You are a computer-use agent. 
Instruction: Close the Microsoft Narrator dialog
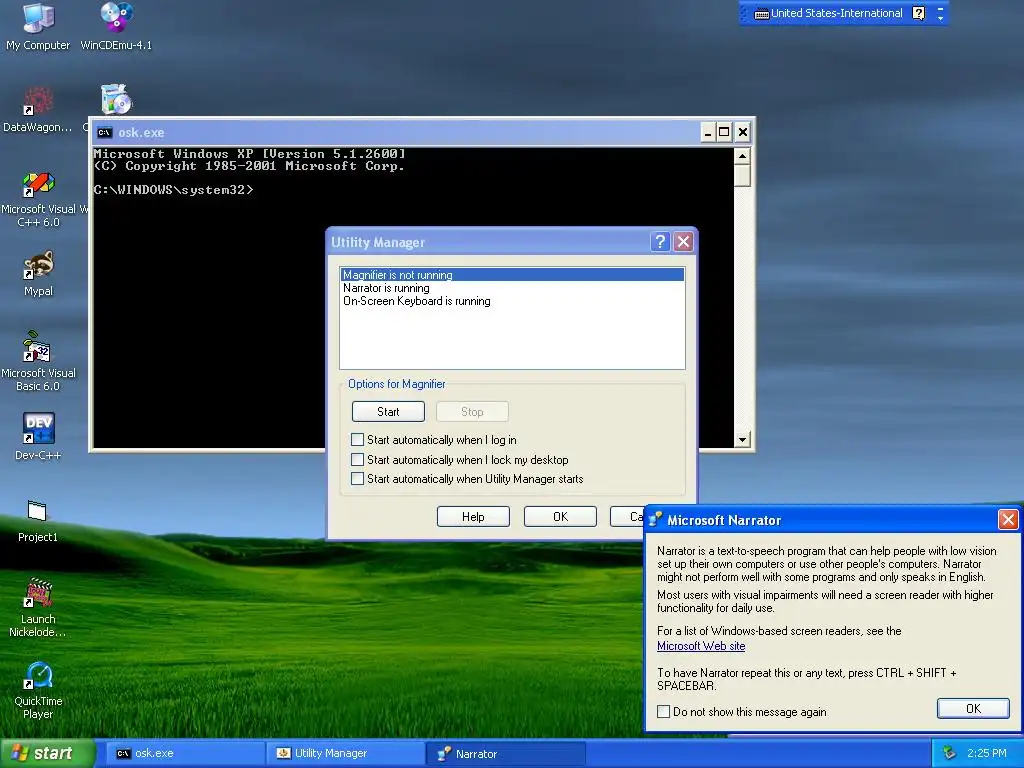click(1008, 520)
